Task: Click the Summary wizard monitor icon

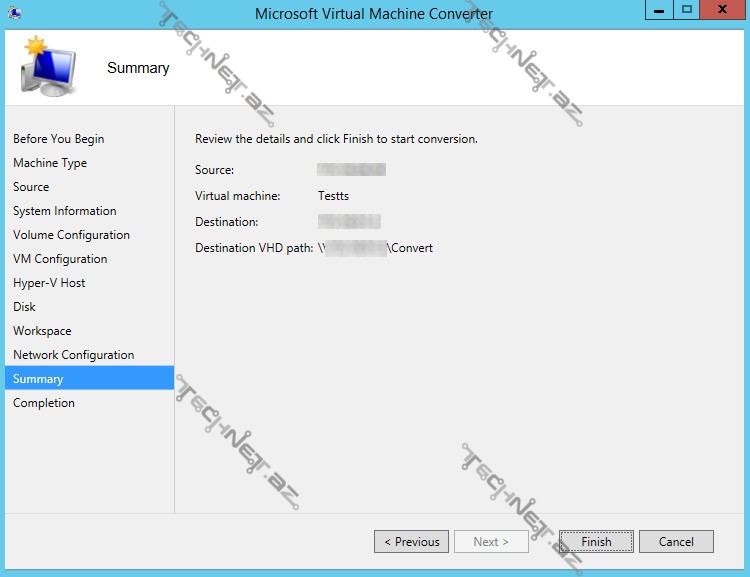Action: pyautogui.click(x=48, y=67)
